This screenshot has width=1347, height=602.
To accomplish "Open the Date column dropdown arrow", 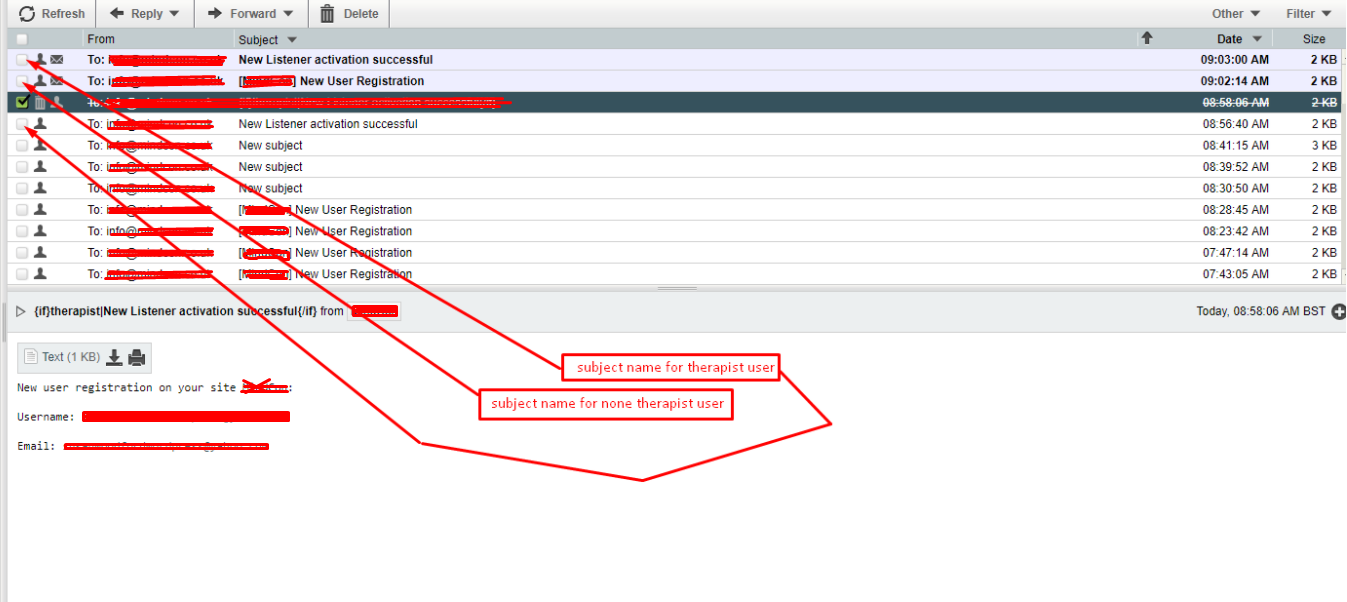I will pos(1256,40).
